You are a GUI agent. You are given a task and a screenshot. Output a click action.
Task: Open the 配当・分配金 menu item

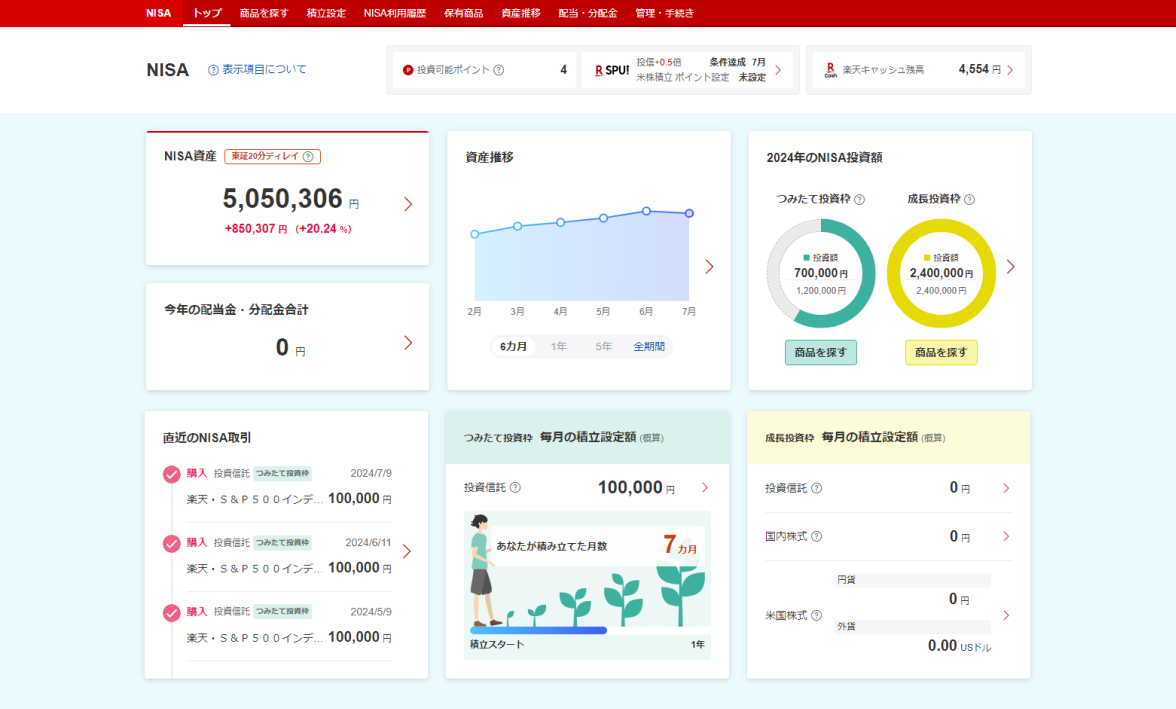(x=588, y=13)
